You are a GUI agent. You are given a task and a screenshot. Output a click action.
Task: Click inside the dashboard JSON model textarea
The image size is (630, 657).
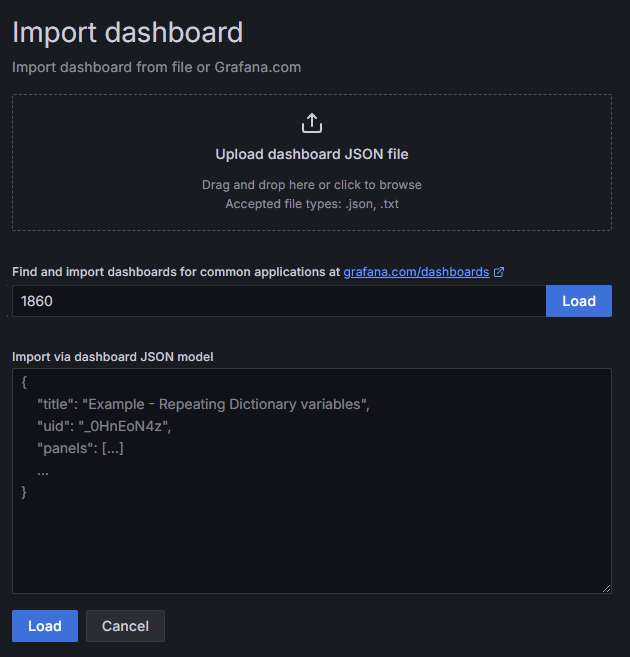click(312, 481)
